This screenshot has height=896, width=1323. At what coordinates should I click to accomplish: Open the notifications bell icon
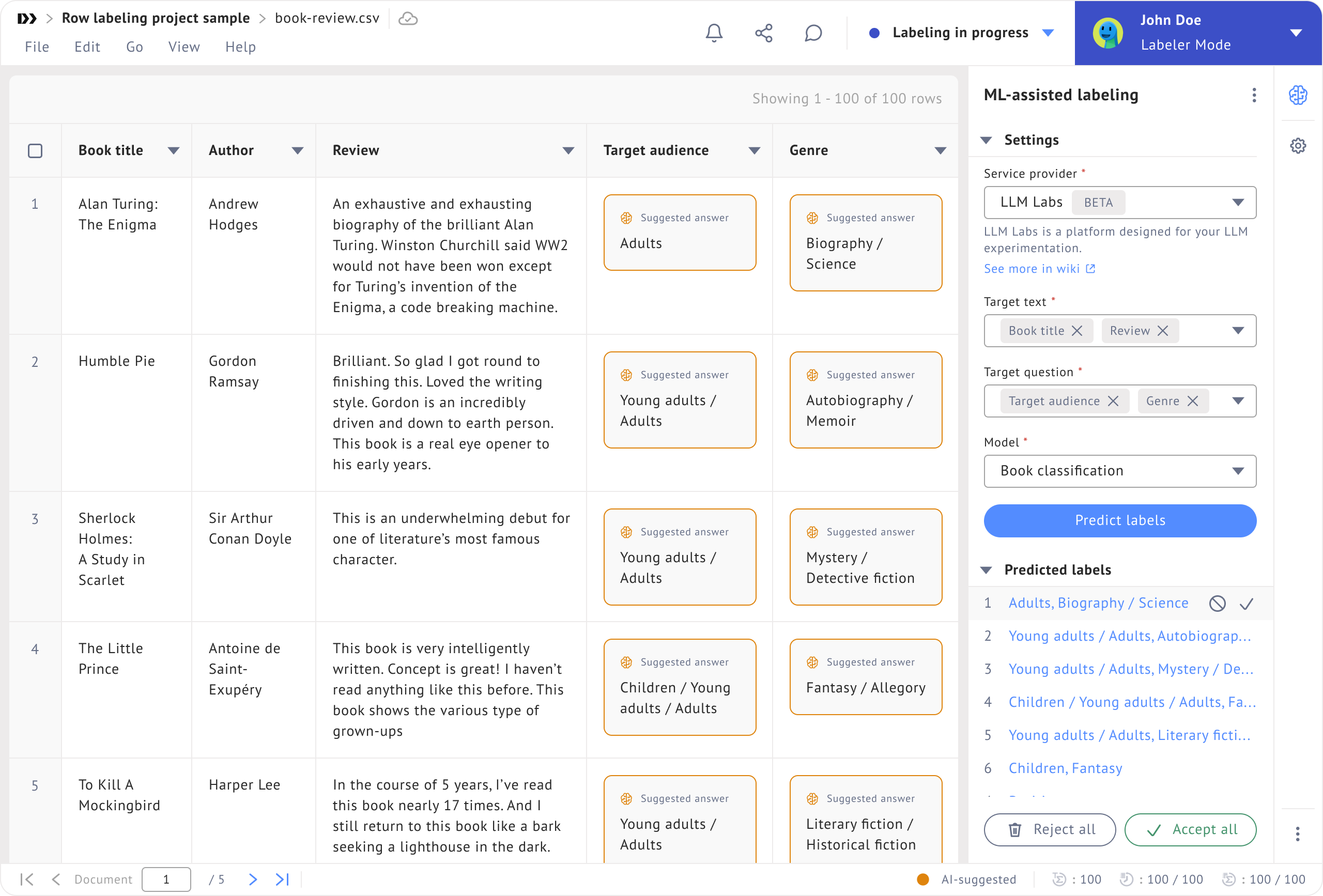click(714, 33)
